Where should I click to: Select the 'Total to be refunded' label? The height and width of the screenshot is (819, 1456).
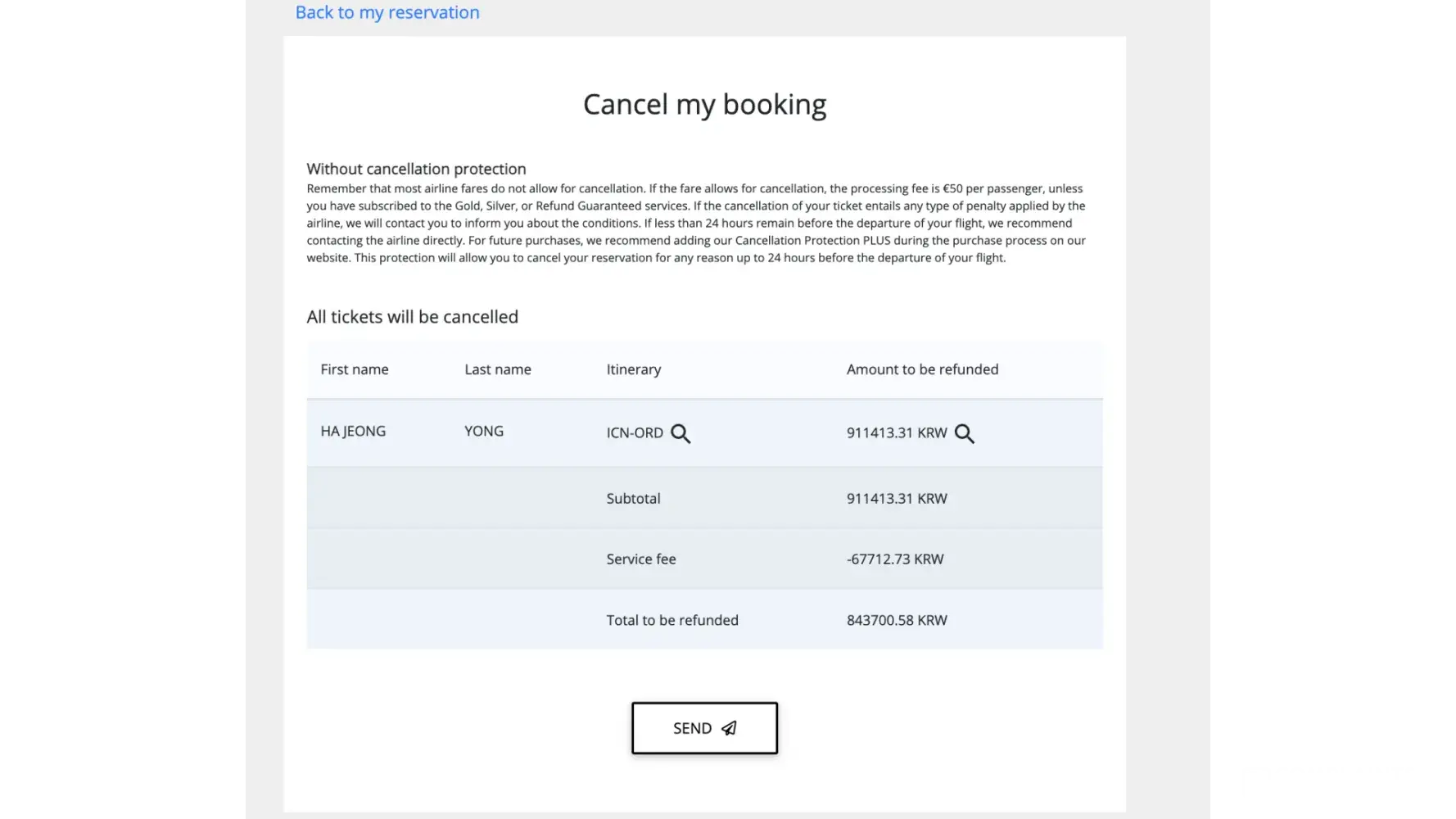671,621
